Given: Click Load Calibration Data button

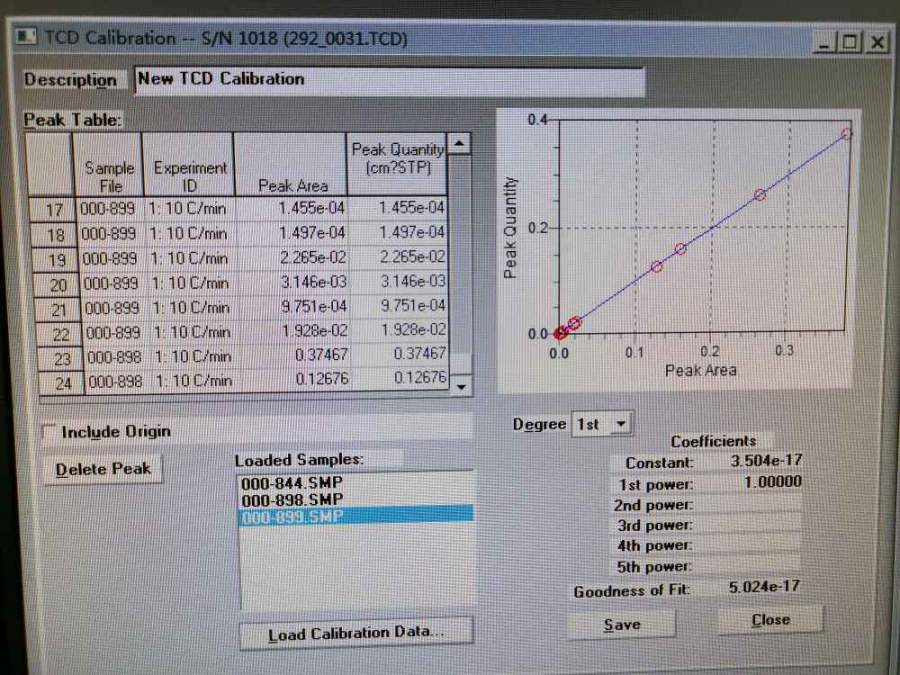Looking at the screenshot, I should (x=356, y=633).
